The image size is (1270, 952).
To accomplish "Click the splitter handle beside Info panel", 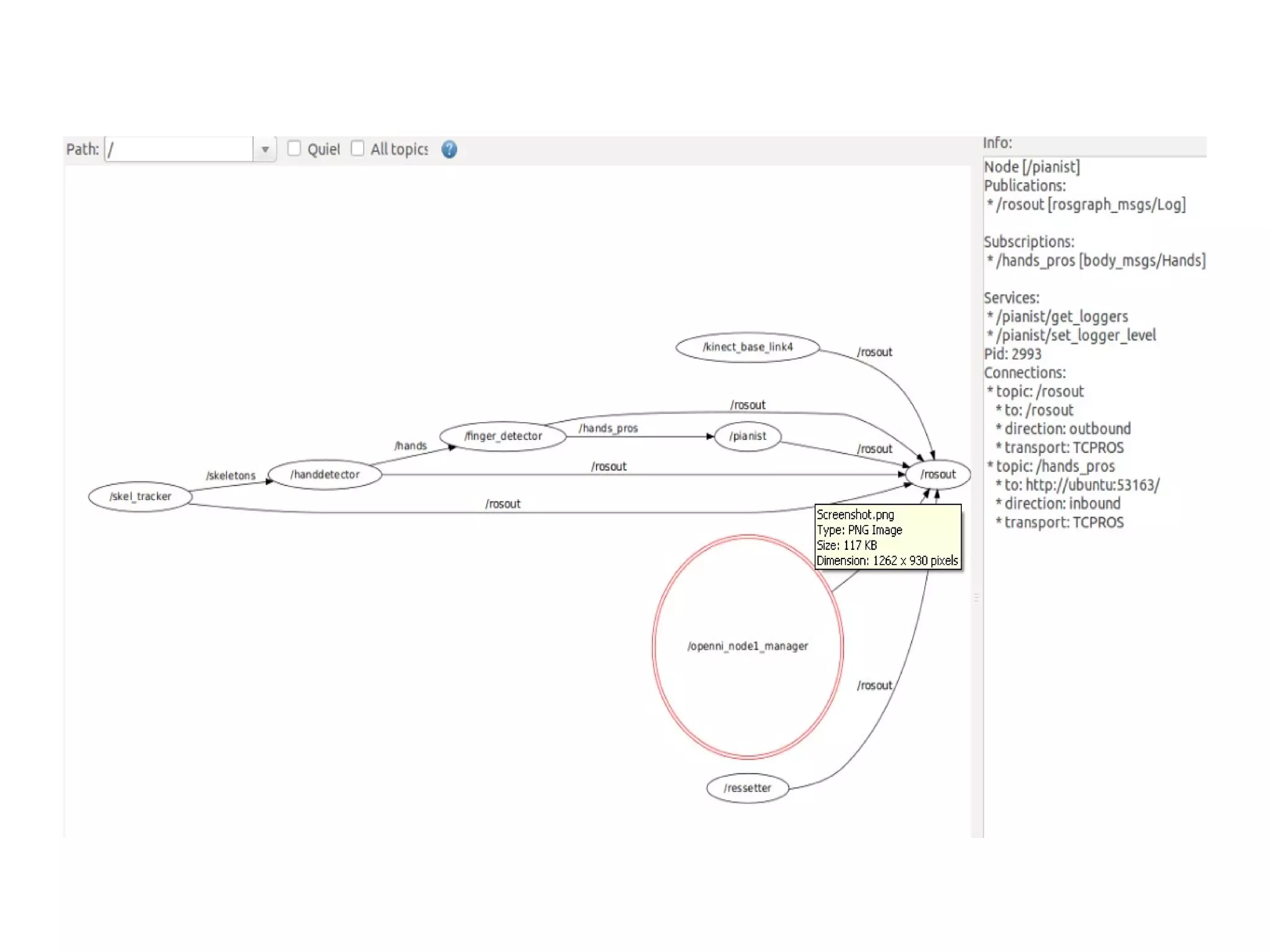I will (976, 597).
